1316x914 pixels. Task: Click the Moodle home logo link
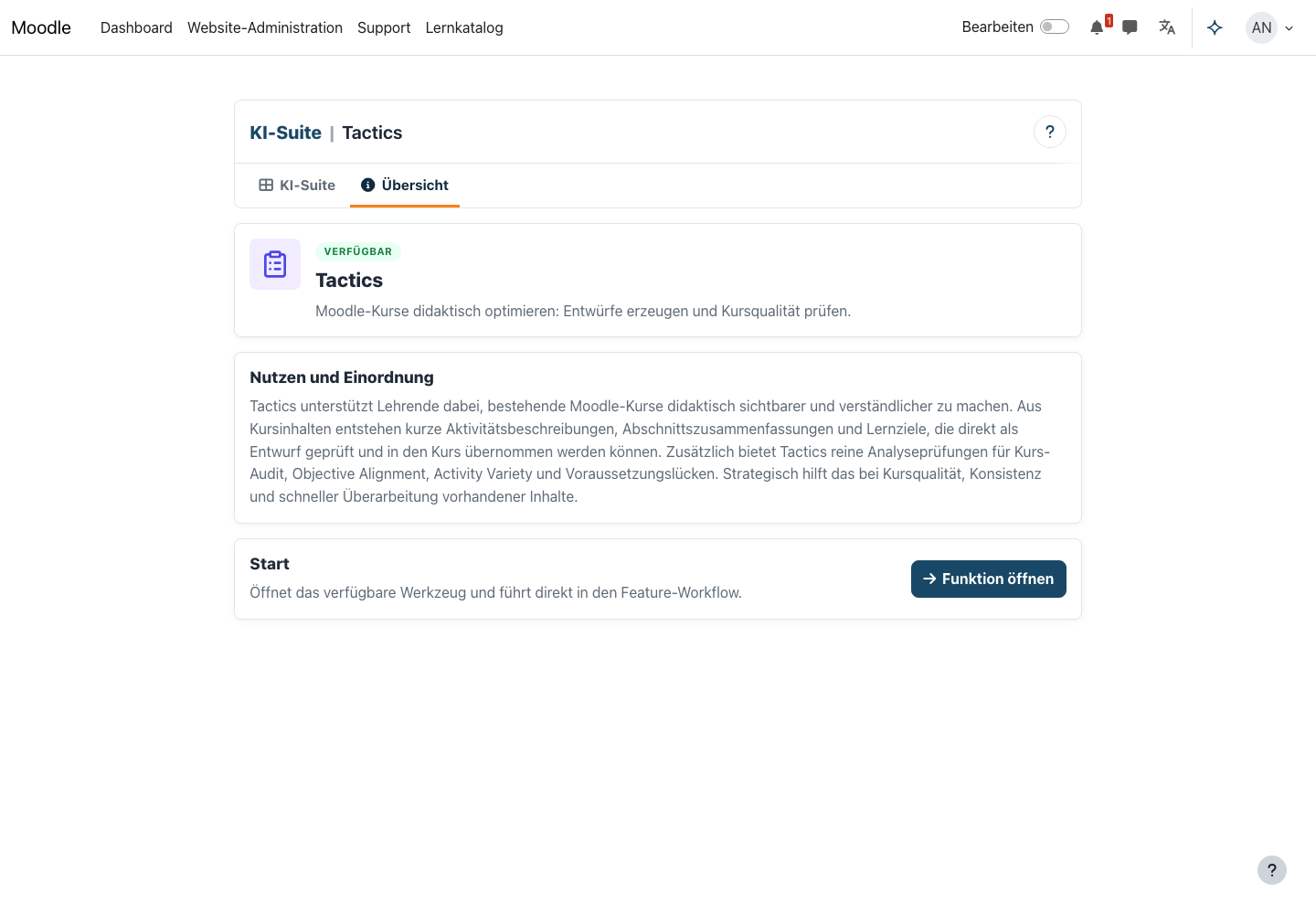pyautogui.click(x=41, y=27)
